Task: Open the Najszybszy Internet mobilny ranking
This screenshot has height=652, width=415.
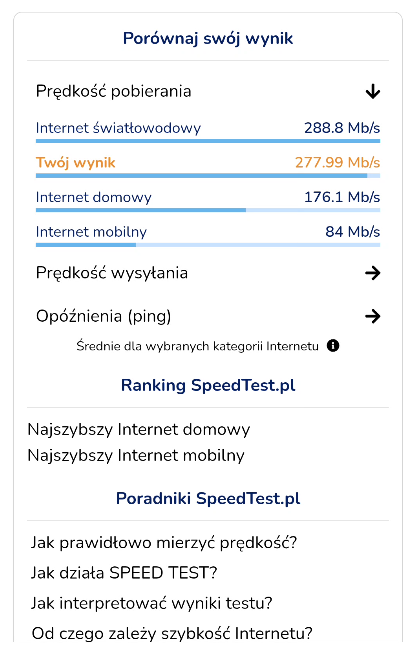Action: (136, 455)
